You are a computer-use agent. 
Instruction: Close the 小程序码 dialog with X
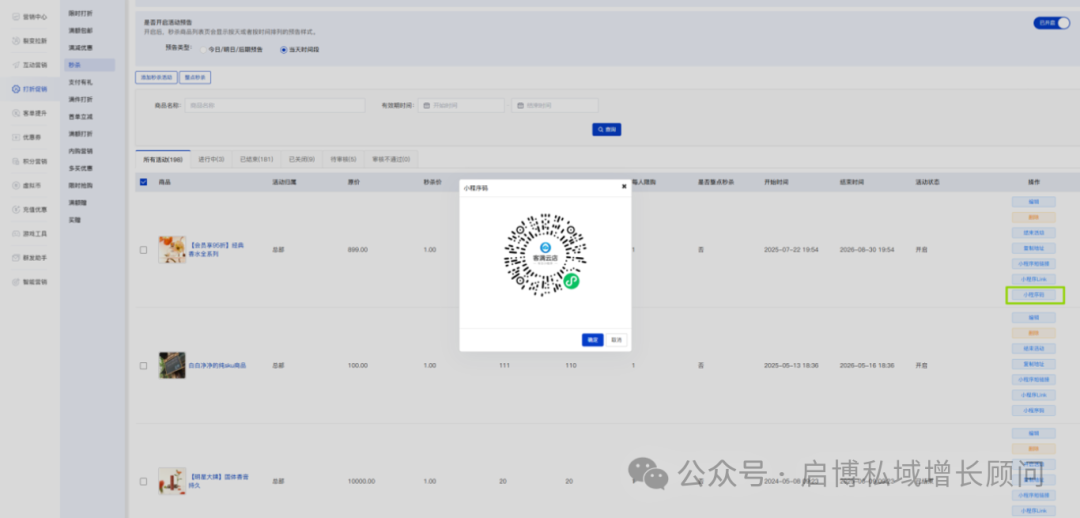point(624,186)
